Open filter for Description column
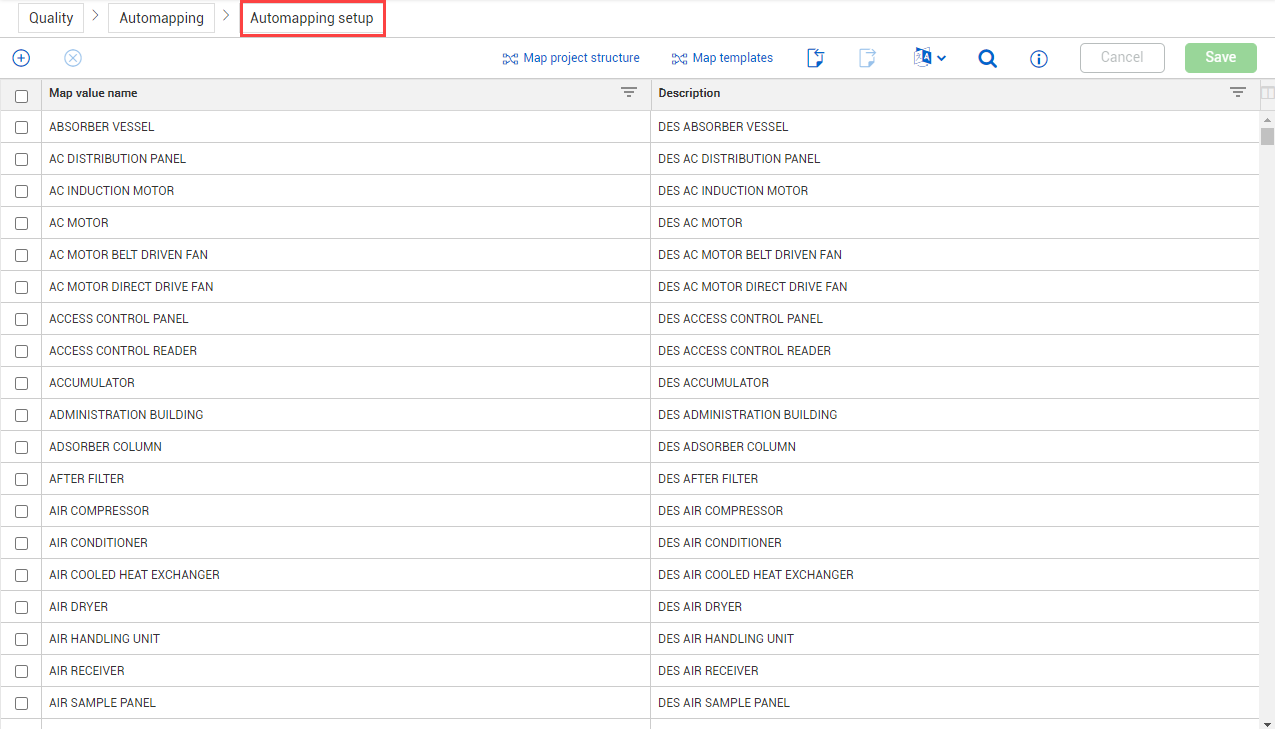Image resolution: width=1275 pixels, height=729 pixels. pos(1237,93)
